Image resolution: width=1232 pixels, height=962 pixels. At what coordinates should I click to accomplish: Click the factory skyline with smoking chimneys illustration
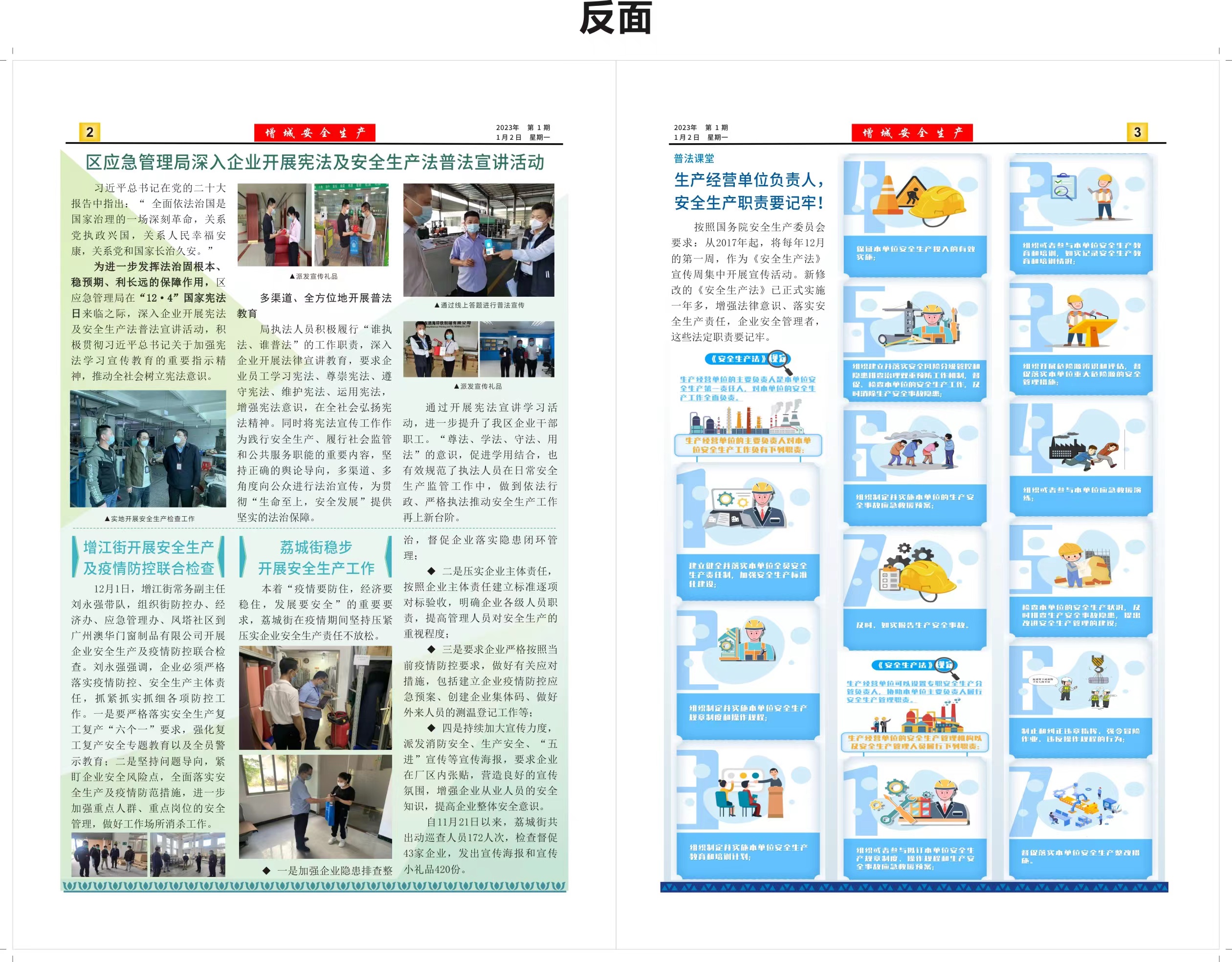[x=747, y=417]
